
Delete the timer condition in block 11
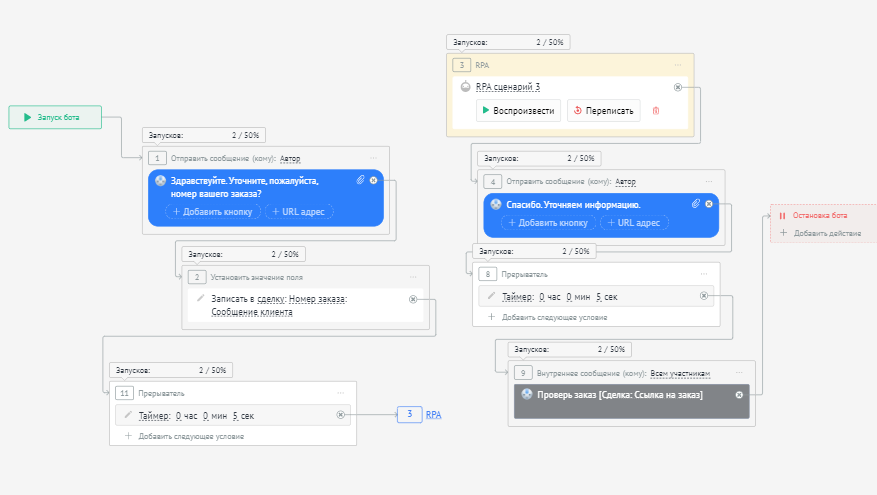click(x=340, y=415)
